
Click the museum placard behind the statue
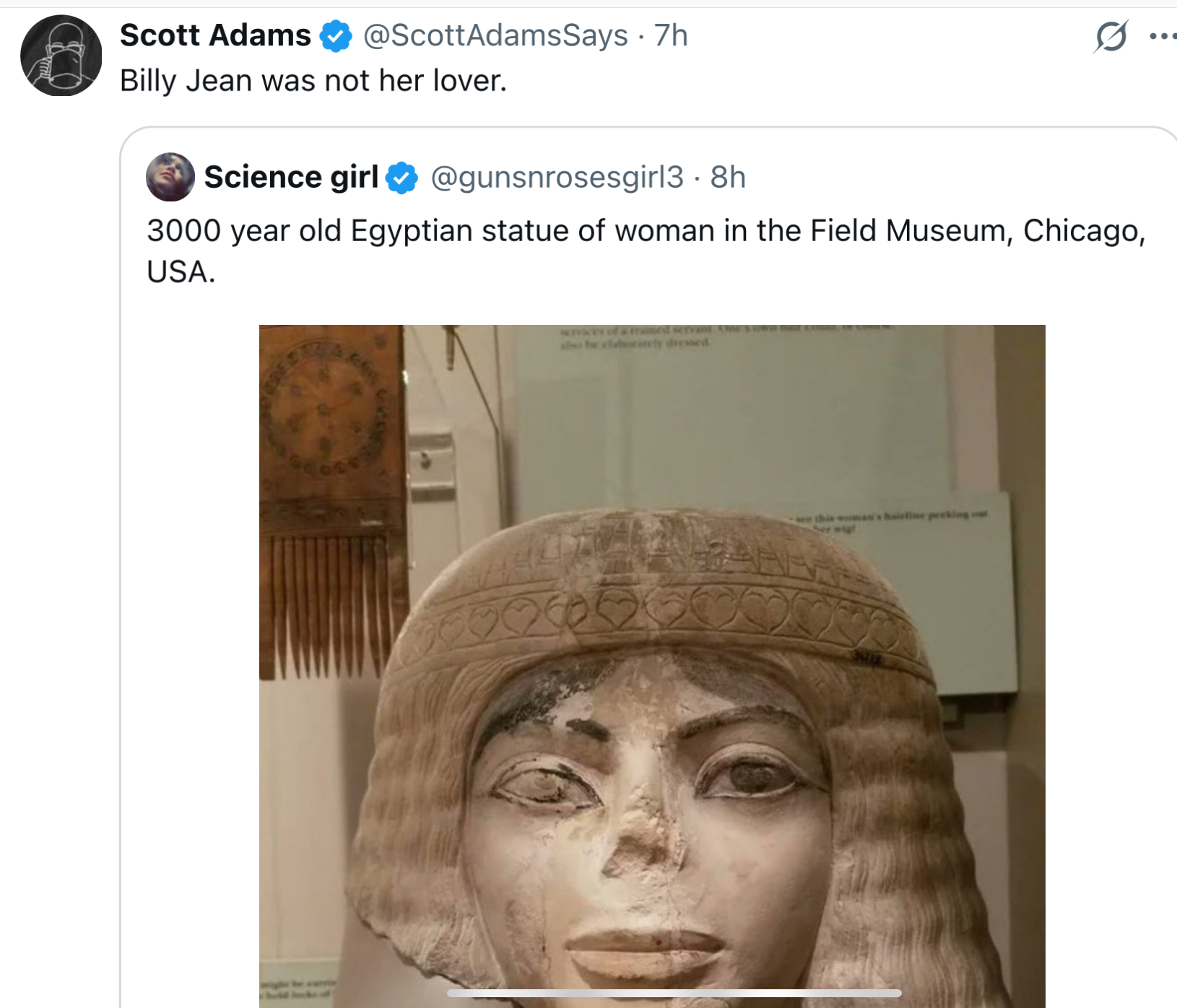pyautogui.click(x=960, y=578)
